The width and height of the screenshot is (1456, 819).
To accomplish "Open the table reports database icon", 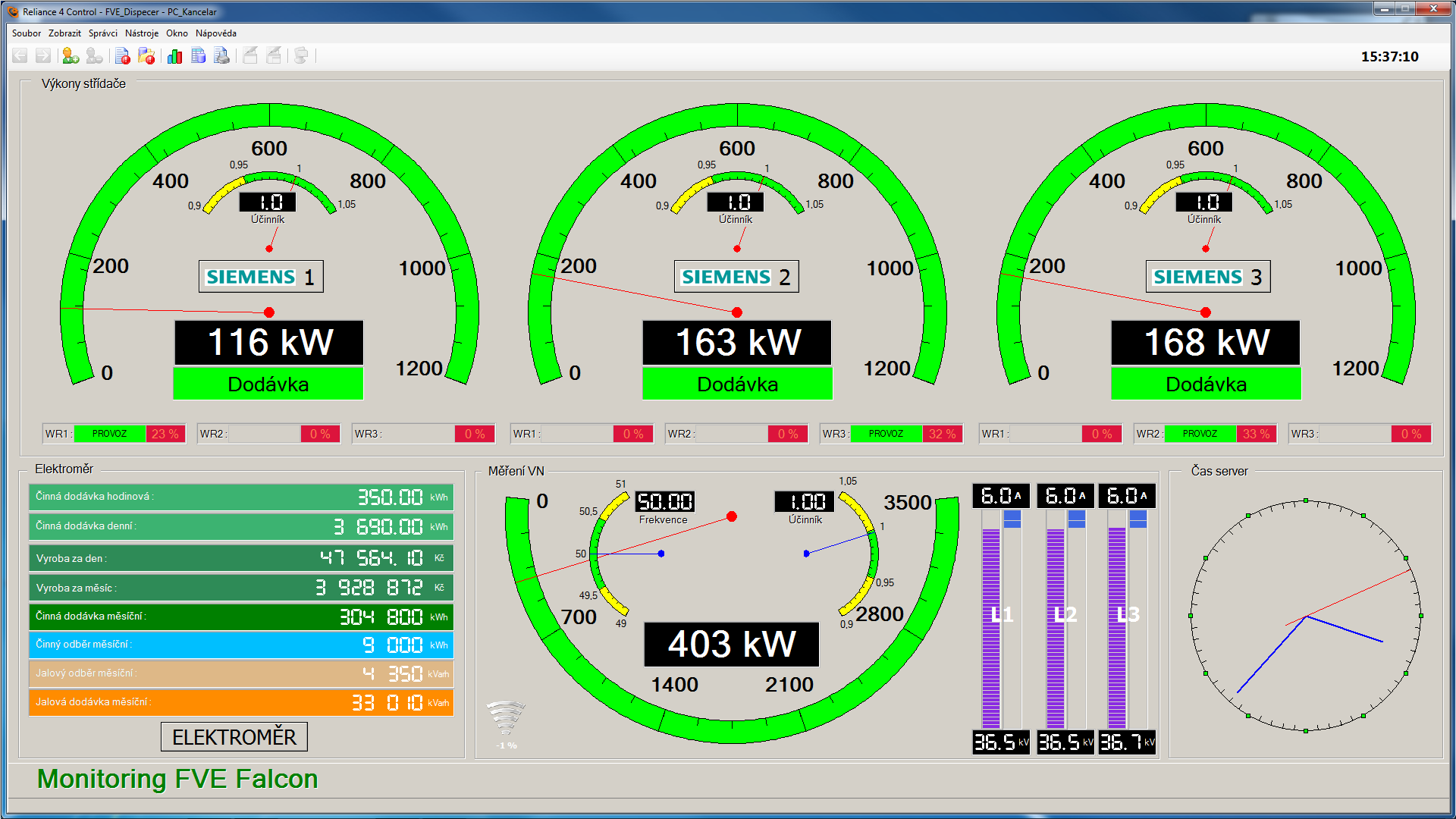I will (x=199, y=55).
